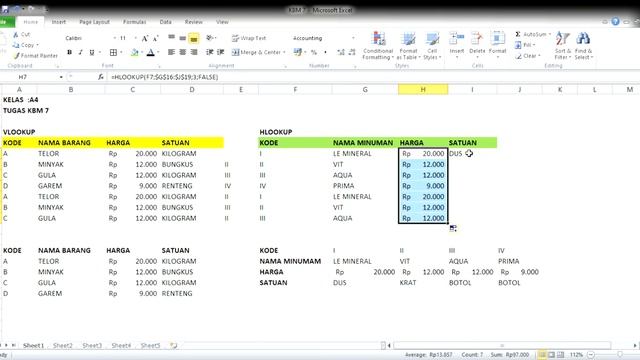Switch to Sheet3 tab
The width and height of the screenshot is (640, 360).
coord(92,345)
